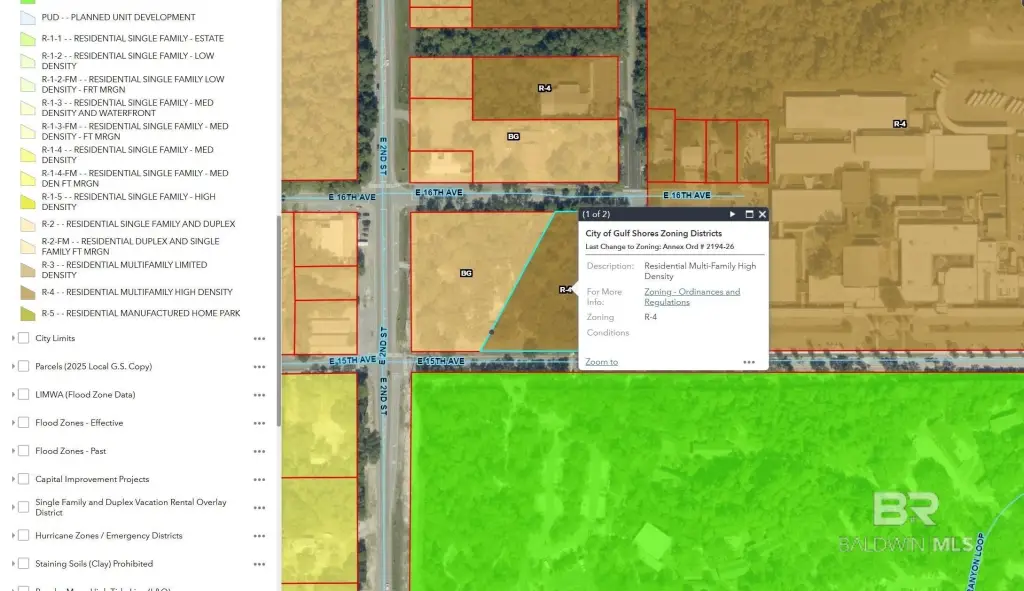Go to next feature in popup
This screenshot has width=1024, height=591.
(732, 214)
